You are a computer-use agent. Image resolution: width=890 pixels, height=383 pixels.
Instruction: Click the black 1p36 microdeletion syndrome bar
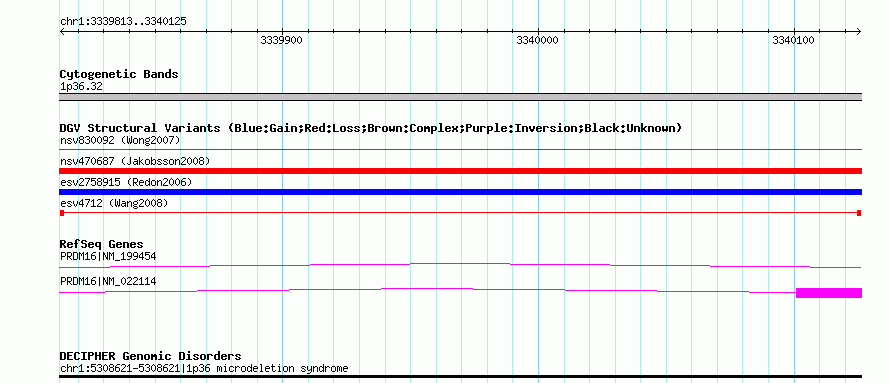tap(460, 376)
